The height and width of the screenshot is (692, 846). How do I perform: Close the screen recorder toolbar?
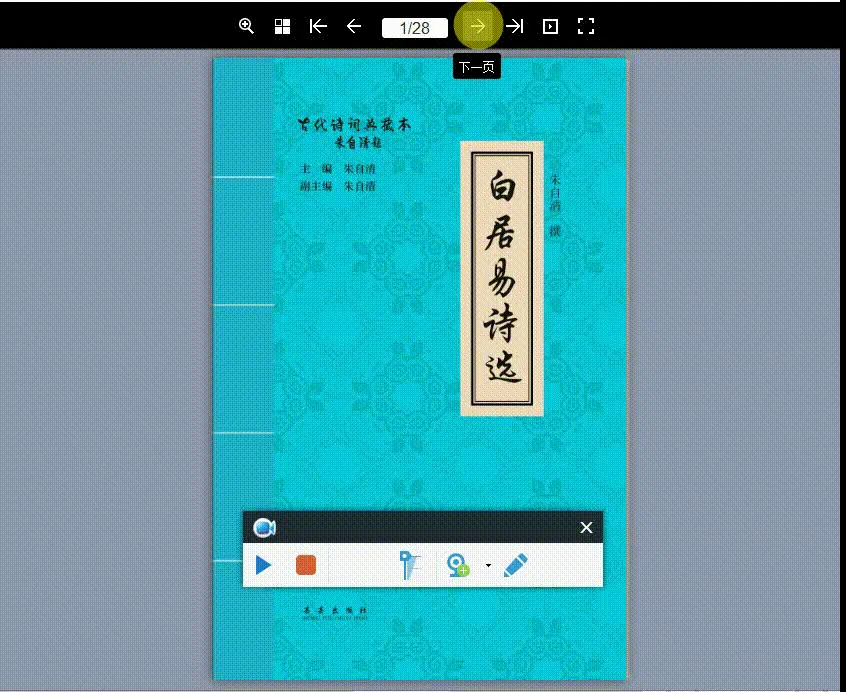[x=586, y=527]
